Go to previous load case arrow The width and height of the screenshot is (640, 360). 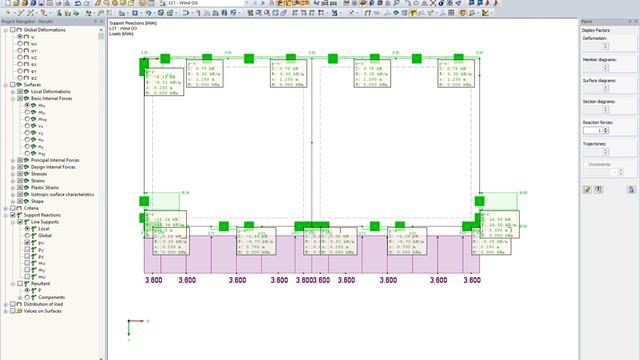click(x=255, y=3)
